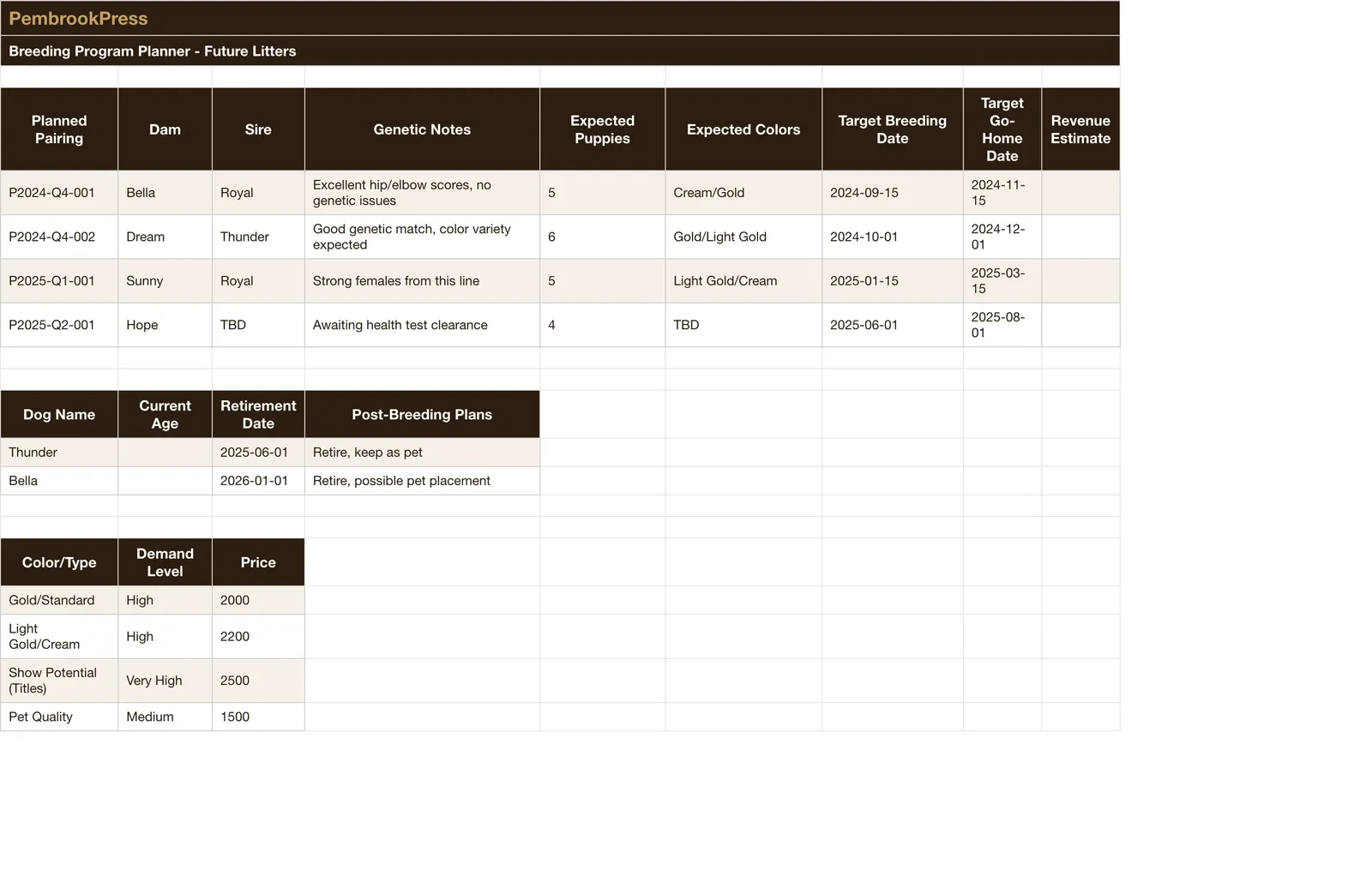Select the Show Potential (Titles) cell
The width and height of the screenshot is (1372, 882).
(59, 681)
